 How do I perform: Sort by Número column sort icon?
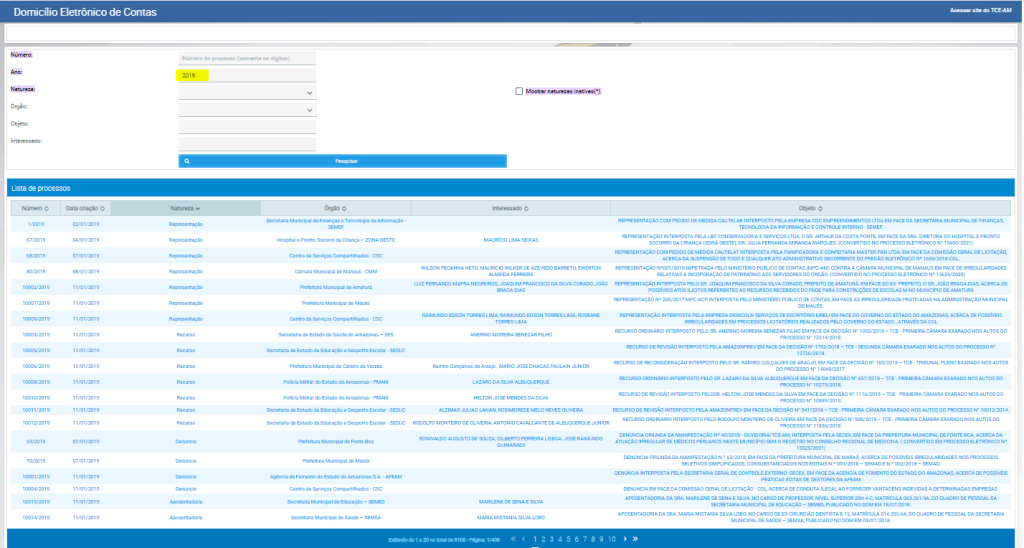[x=46, y=208]
